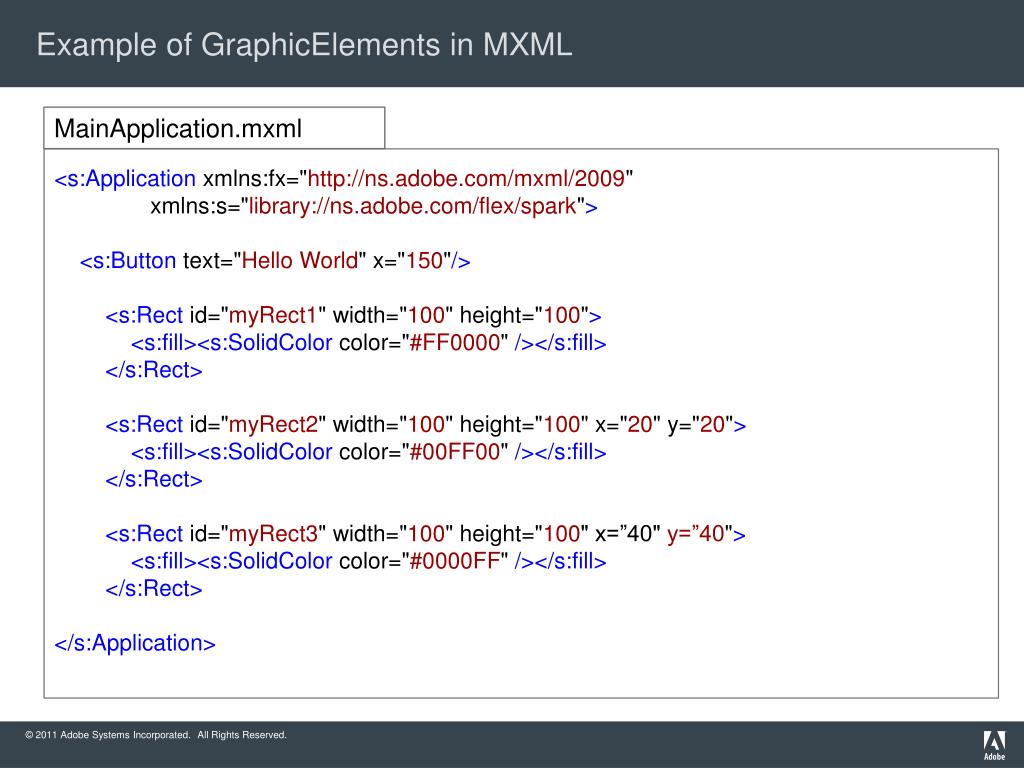Click the opening s:Application tag
This screenshot has width=1024, height=768.
point(125,179)
